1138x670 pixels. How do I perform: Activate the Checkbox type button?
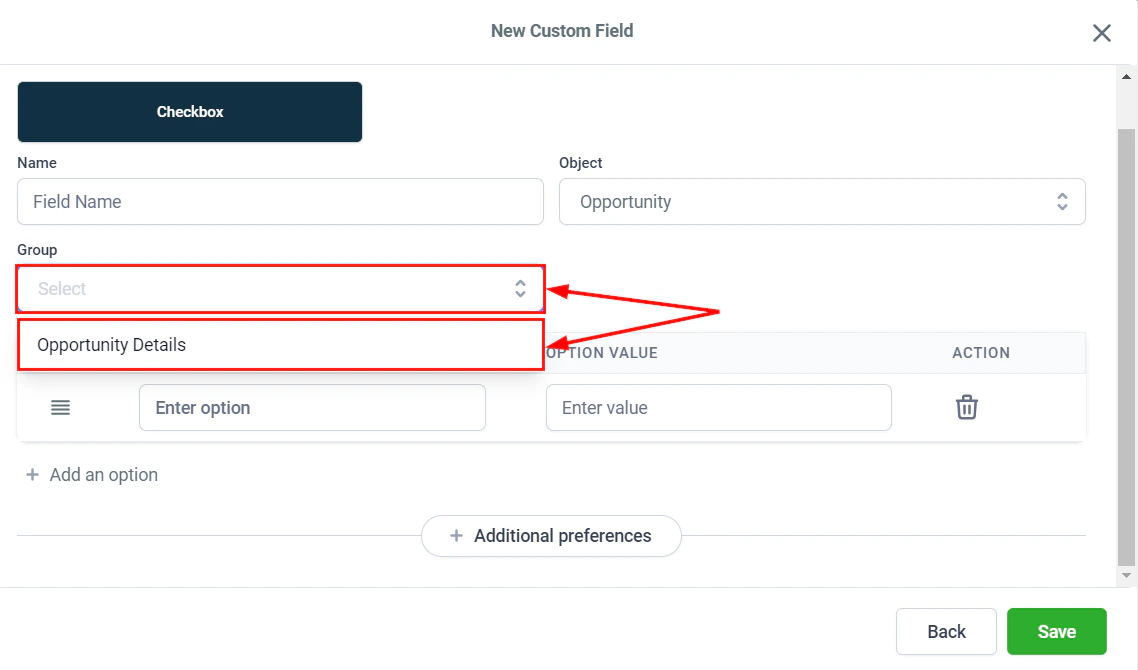pyautogui.click(x=189, y=111)
